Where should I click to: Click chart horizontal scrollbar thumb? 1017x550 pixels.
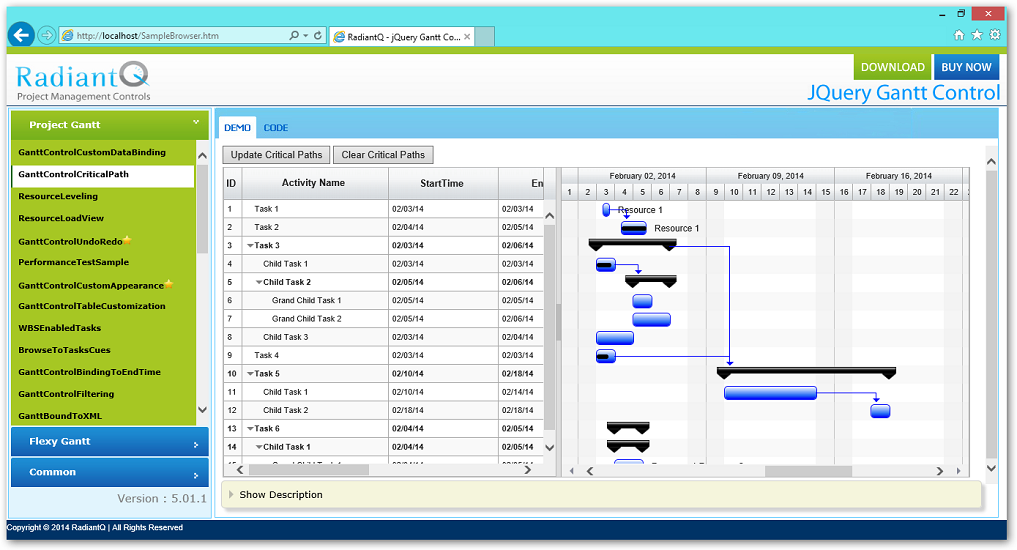click(808, 472)
